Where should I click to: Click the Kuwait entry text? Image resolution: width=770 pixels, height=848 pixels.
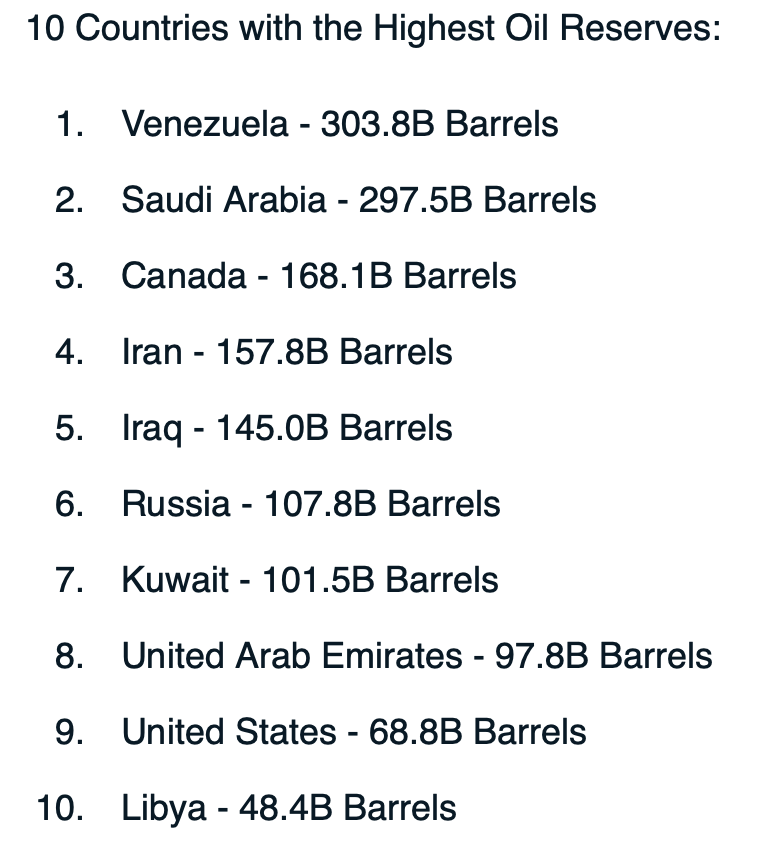(x=310, y=580)
